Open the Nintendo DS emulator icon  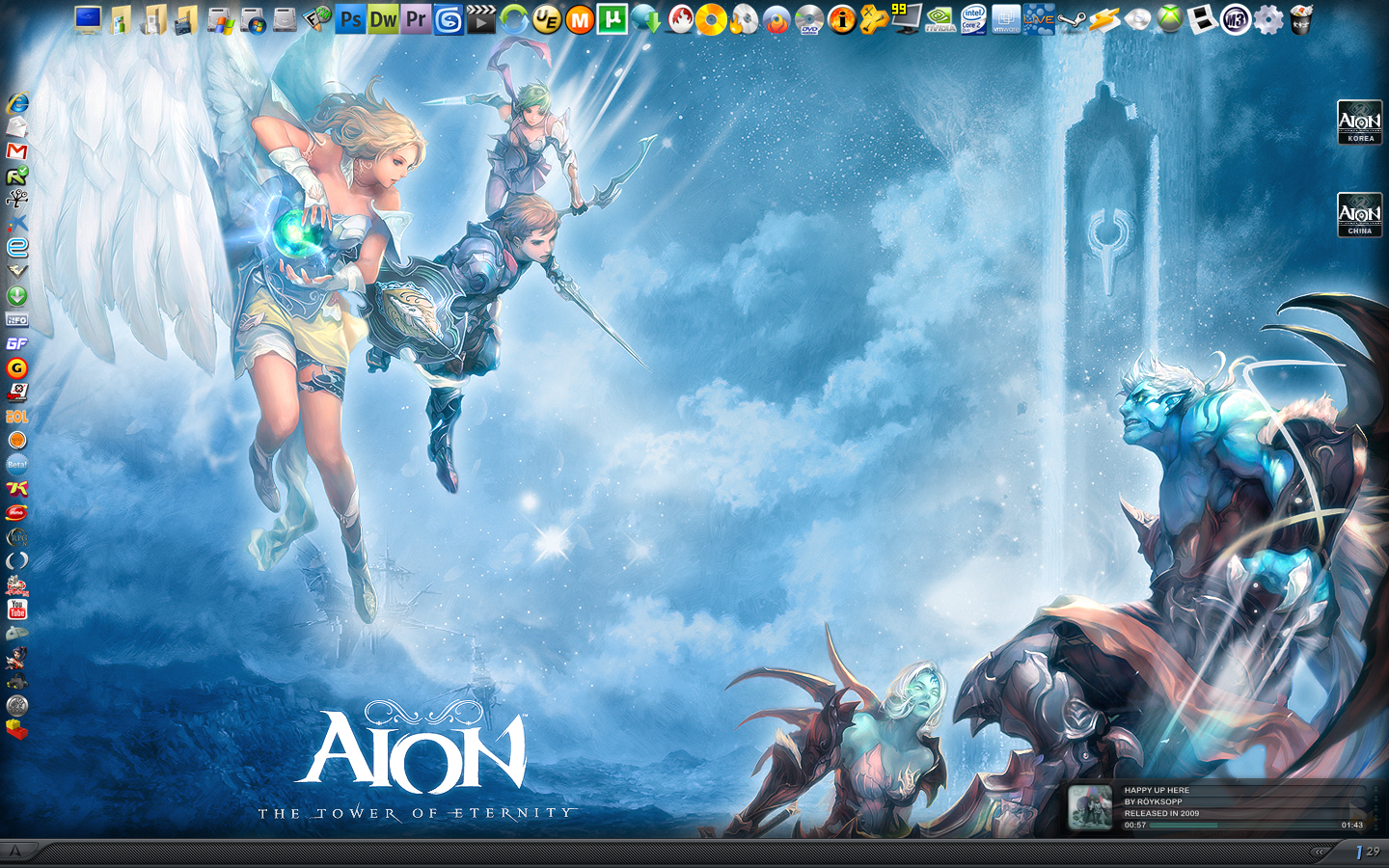[x=1203, y=19]
